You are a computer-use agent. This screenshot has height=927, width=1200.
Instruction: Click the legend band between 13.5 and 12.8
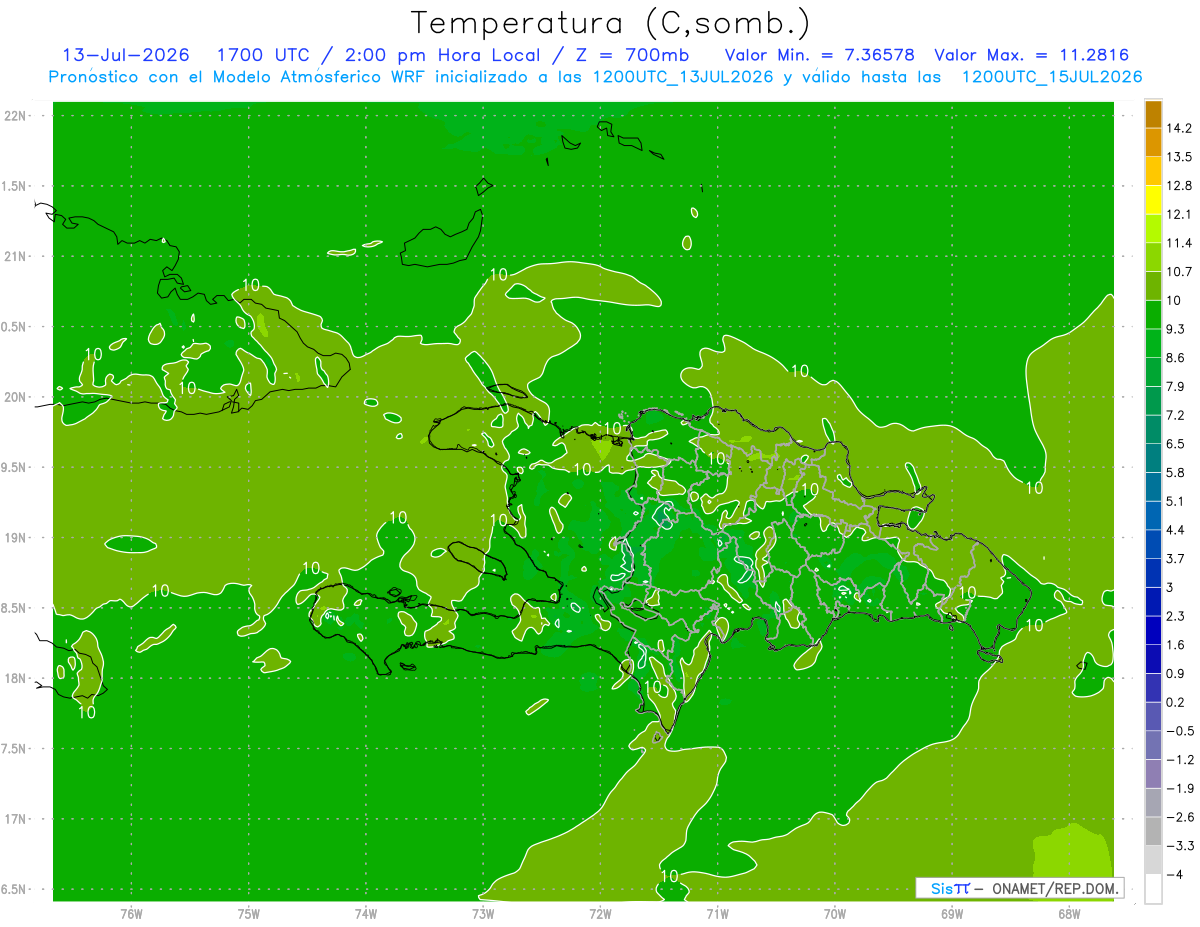[1153, 171]
